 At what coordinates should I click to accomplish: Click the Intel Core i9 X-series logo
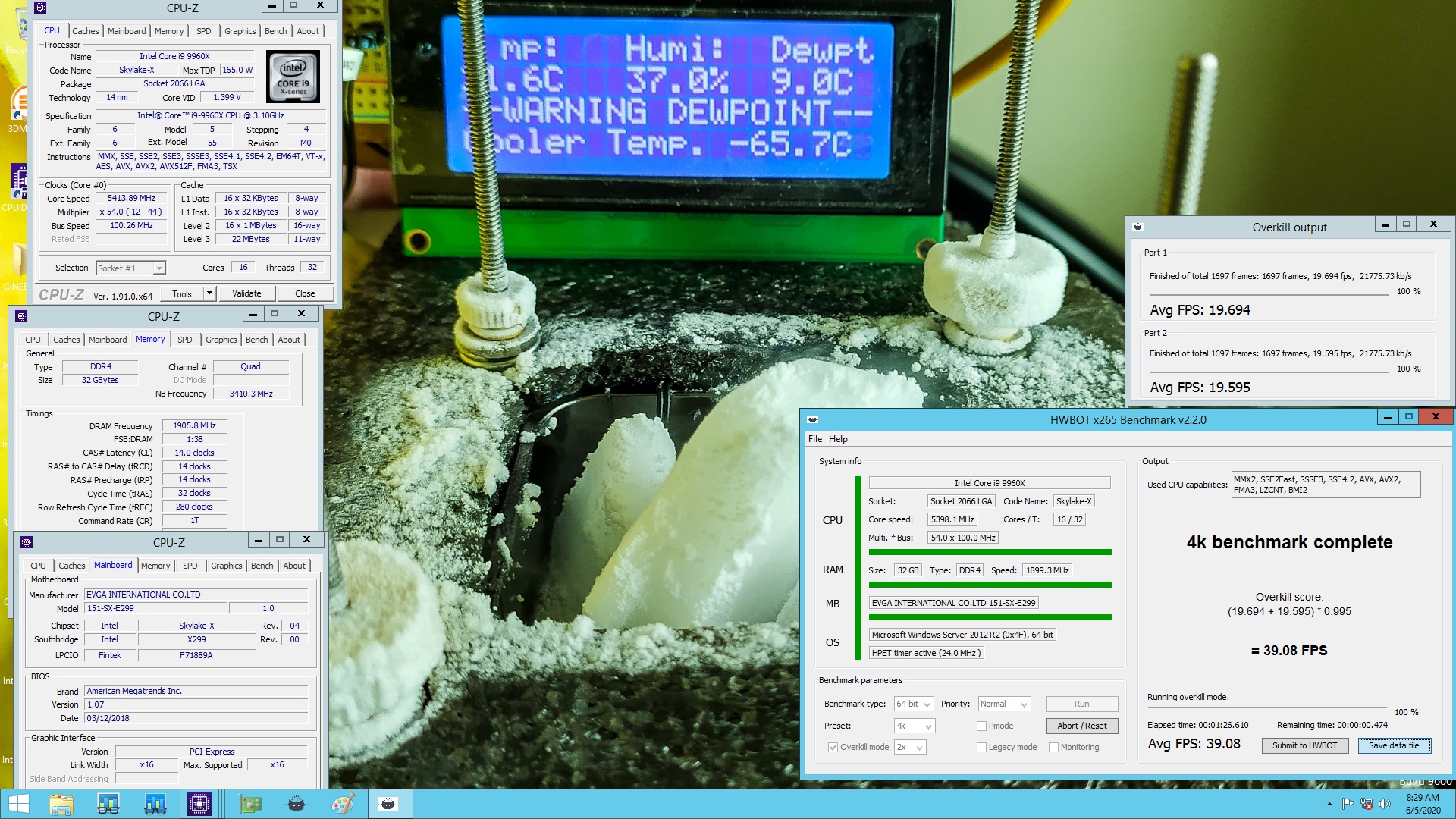pyautogui.click(x=293, y=77)
